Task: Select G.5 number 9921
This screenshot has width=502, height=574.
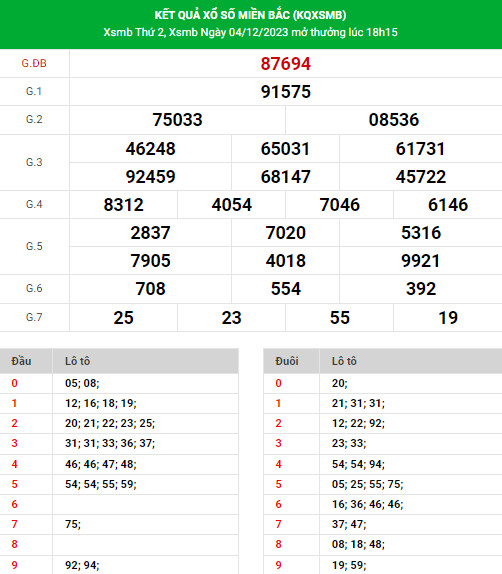Action: pos(421,261)
